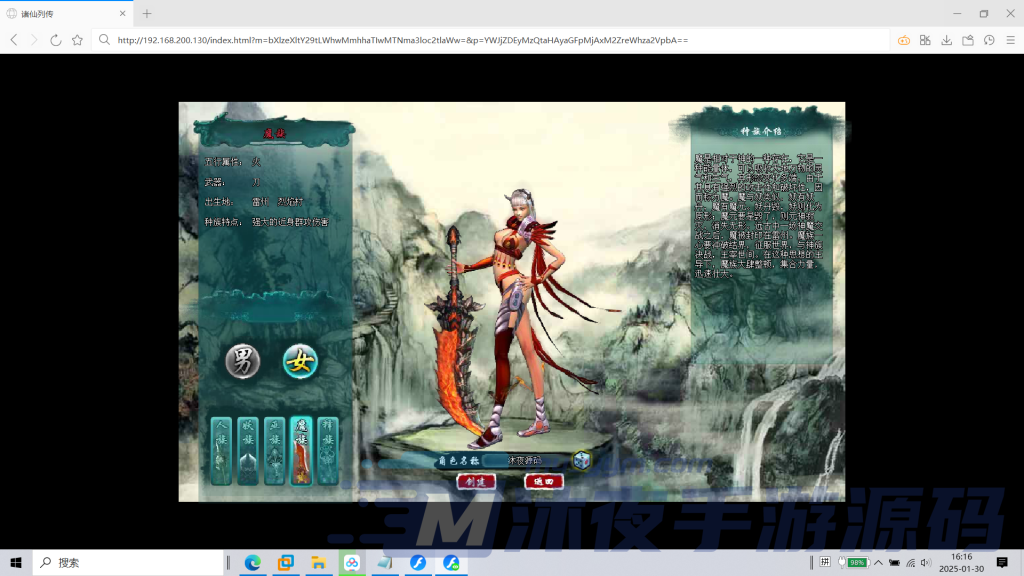Open a new browser tab

[147, 13]
